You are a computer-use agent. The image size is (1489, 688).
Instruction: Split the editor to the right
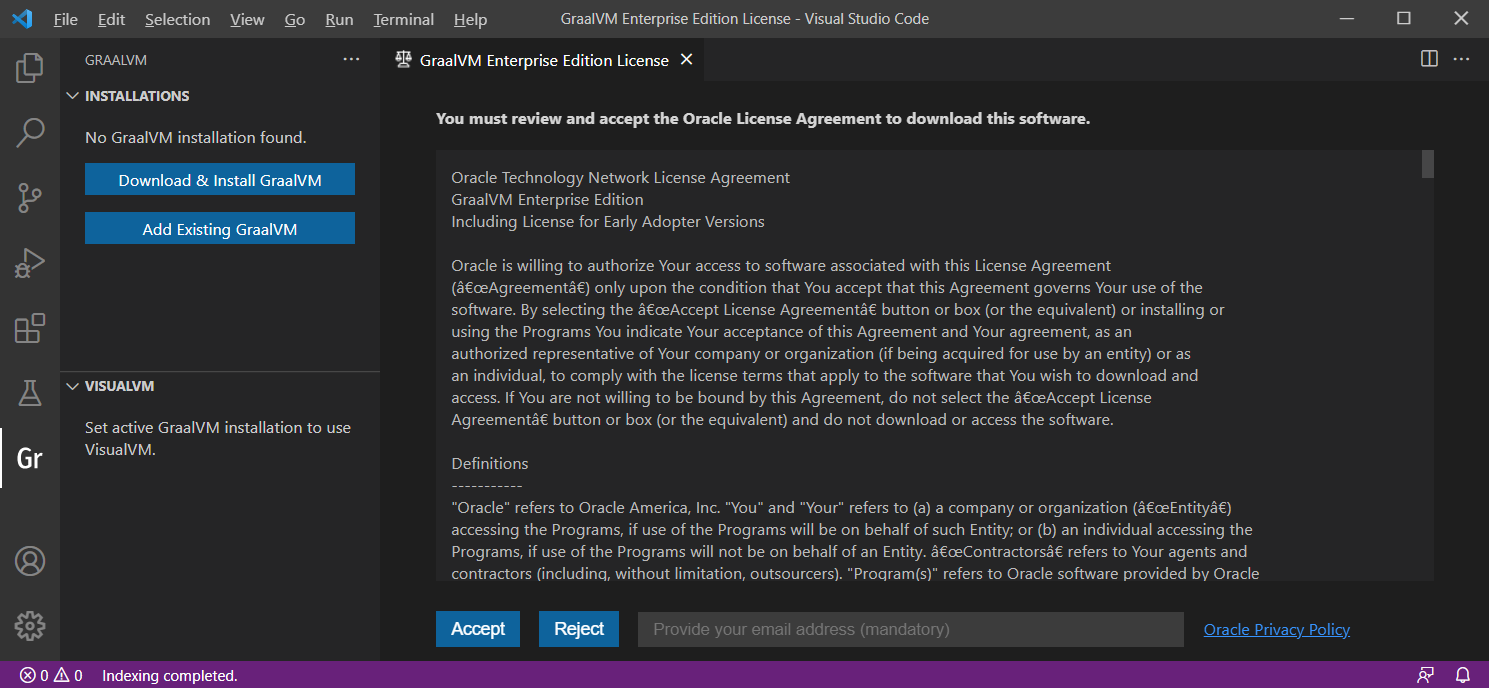point(1429,59)
